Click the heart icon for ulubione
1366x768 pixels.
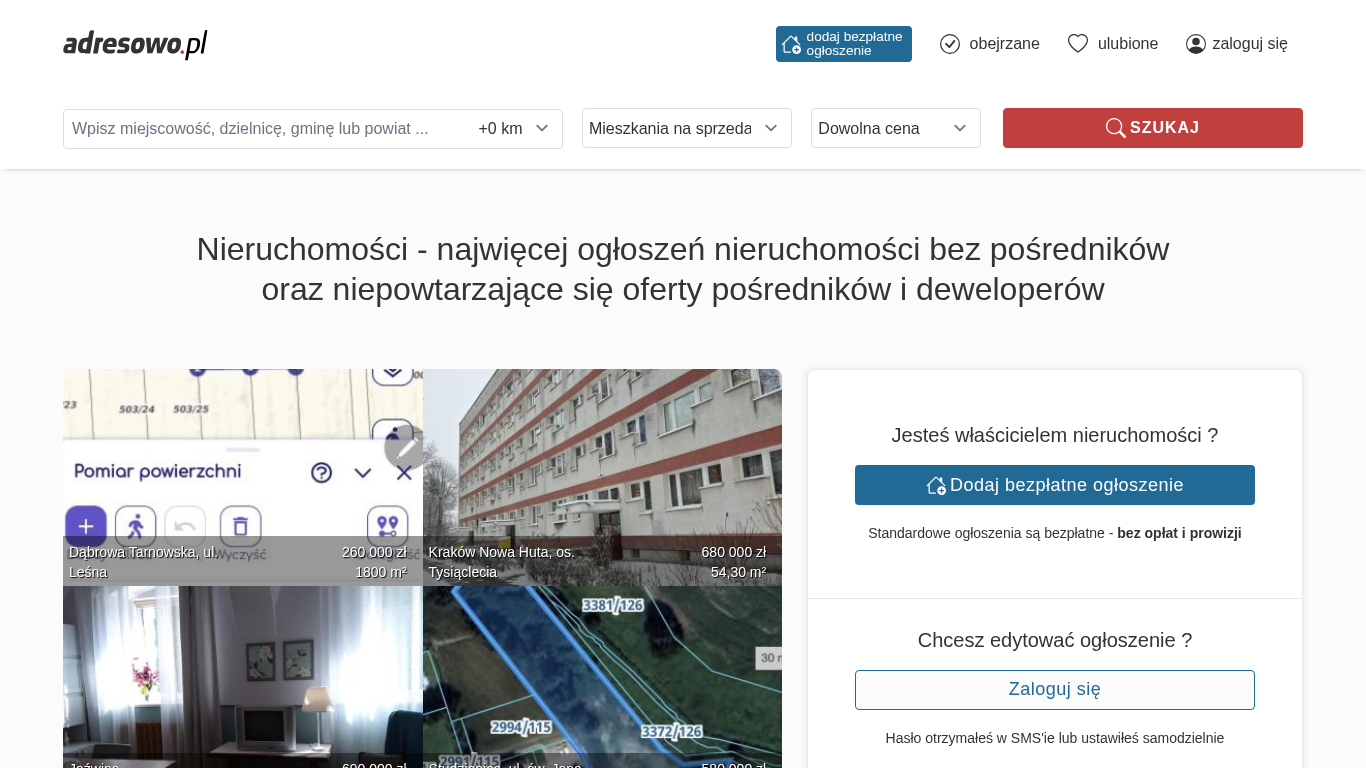(x=1077, y=44)
